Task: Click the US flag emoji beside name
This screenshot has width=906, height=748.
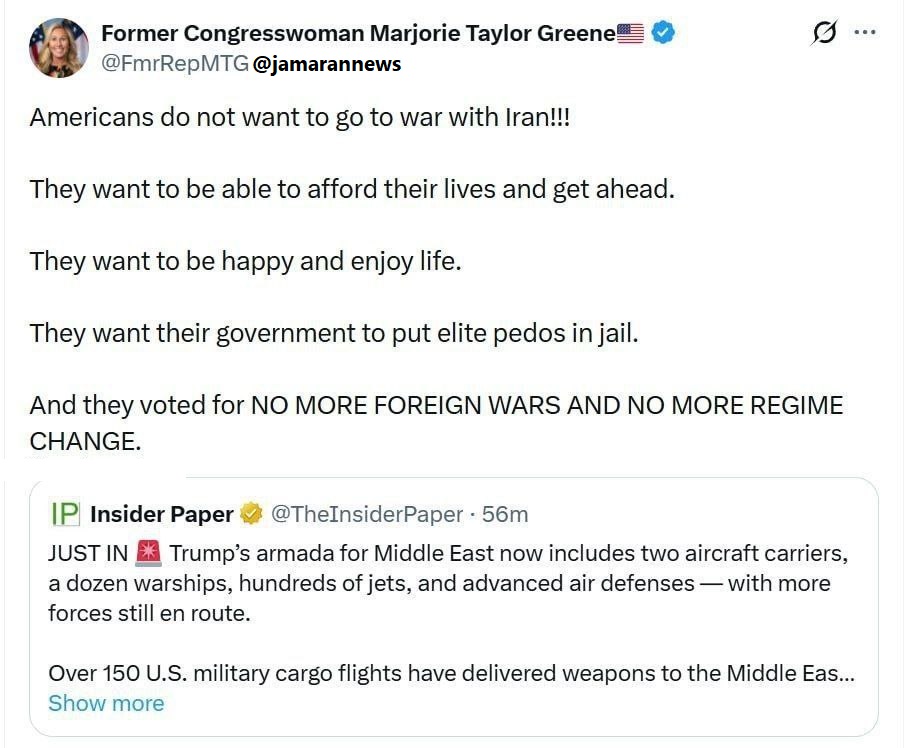Action: click(631, 33)
